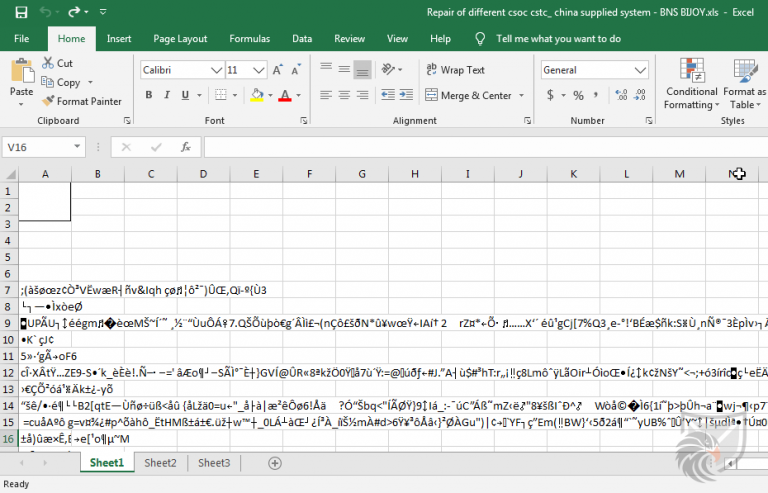Viewport: 768px width, 493px height.
Task: Click the Undo arrow icon
Action: (46, 12)
